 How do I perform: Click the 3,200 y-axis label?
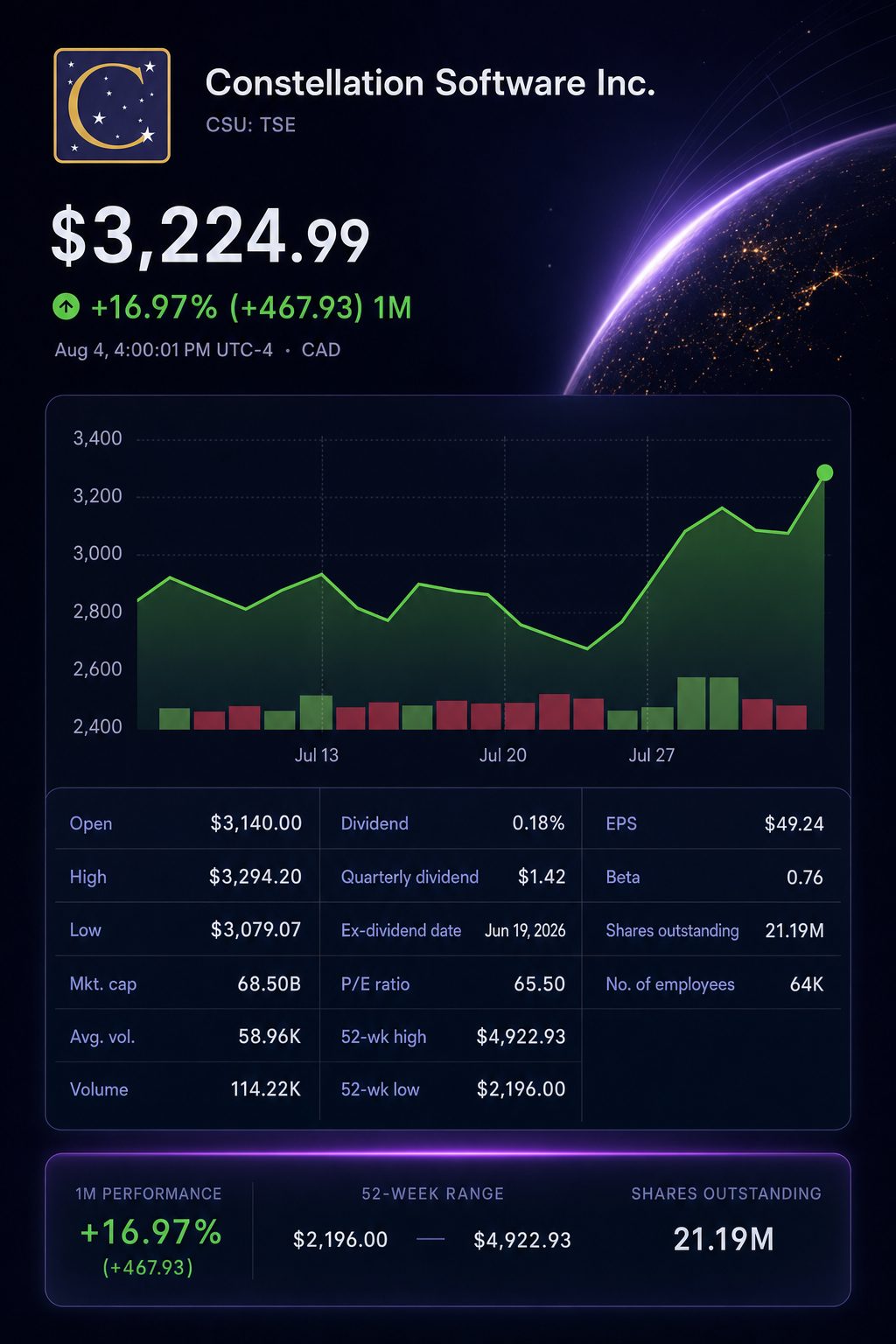pos(97,496)
